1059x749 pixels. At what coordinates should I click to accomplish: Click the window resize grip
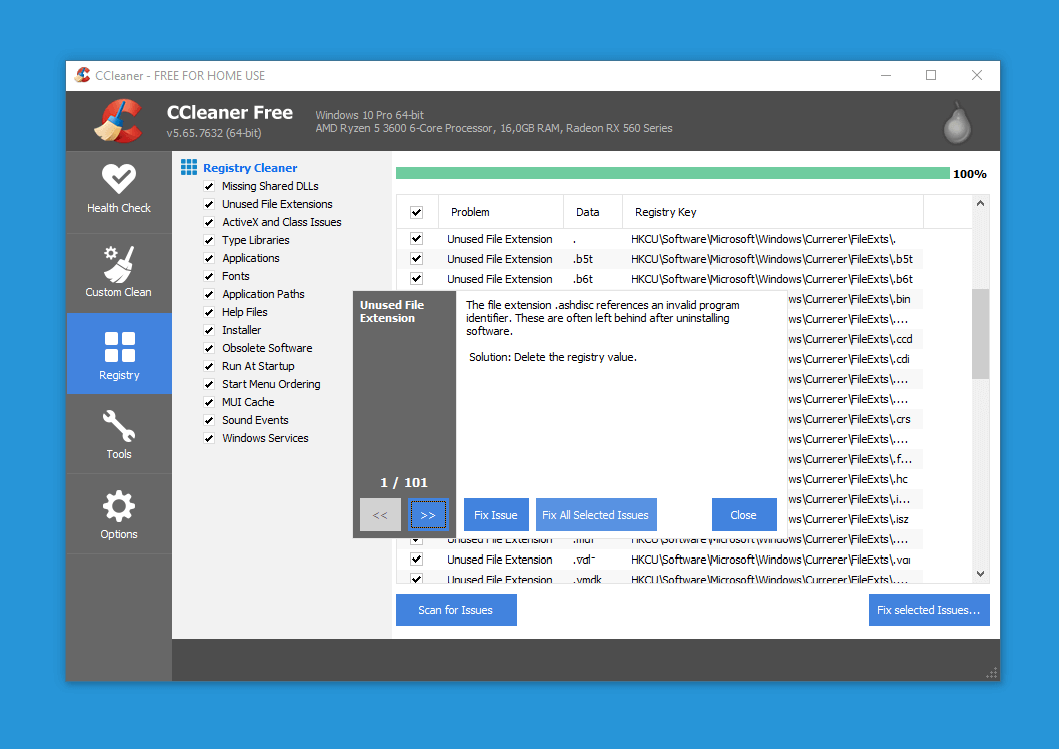tap(991, 673)
